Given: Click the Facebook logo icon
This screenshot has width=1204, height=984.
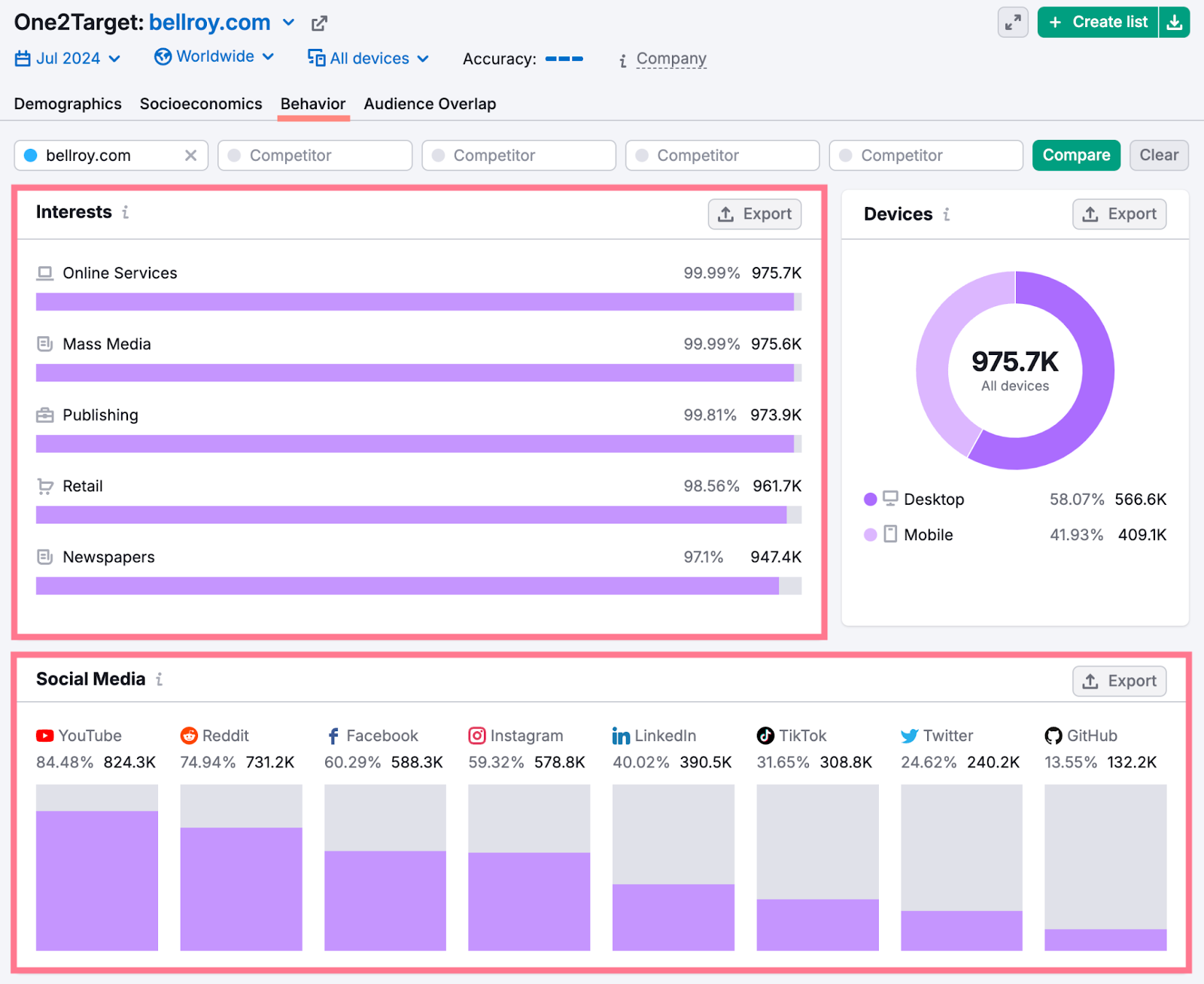Looking at the screenshot, I should pyautogui.click(x=333, y=736).
